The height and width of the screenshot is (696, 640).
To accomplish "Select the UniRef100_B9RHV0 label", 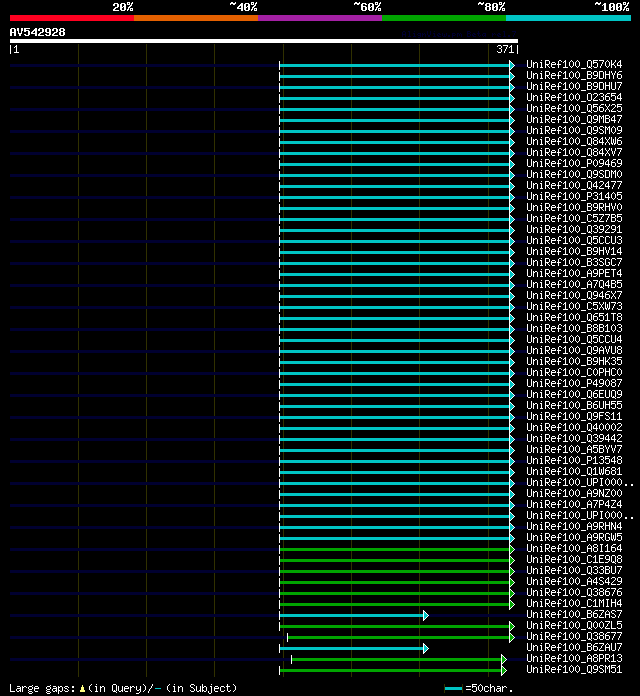I will 574,207.
